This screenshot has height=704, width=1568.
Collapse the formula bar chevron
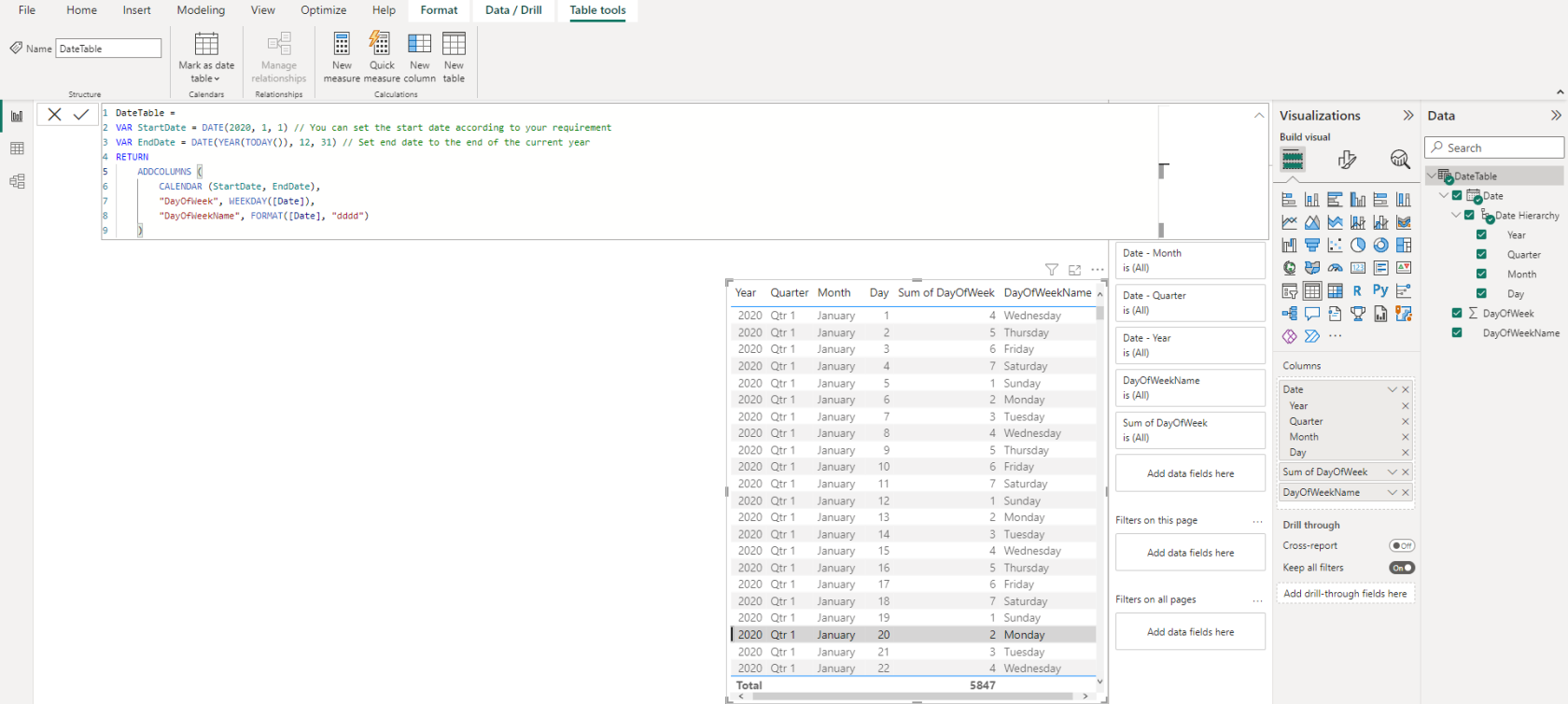click(x=1259, y=115)
